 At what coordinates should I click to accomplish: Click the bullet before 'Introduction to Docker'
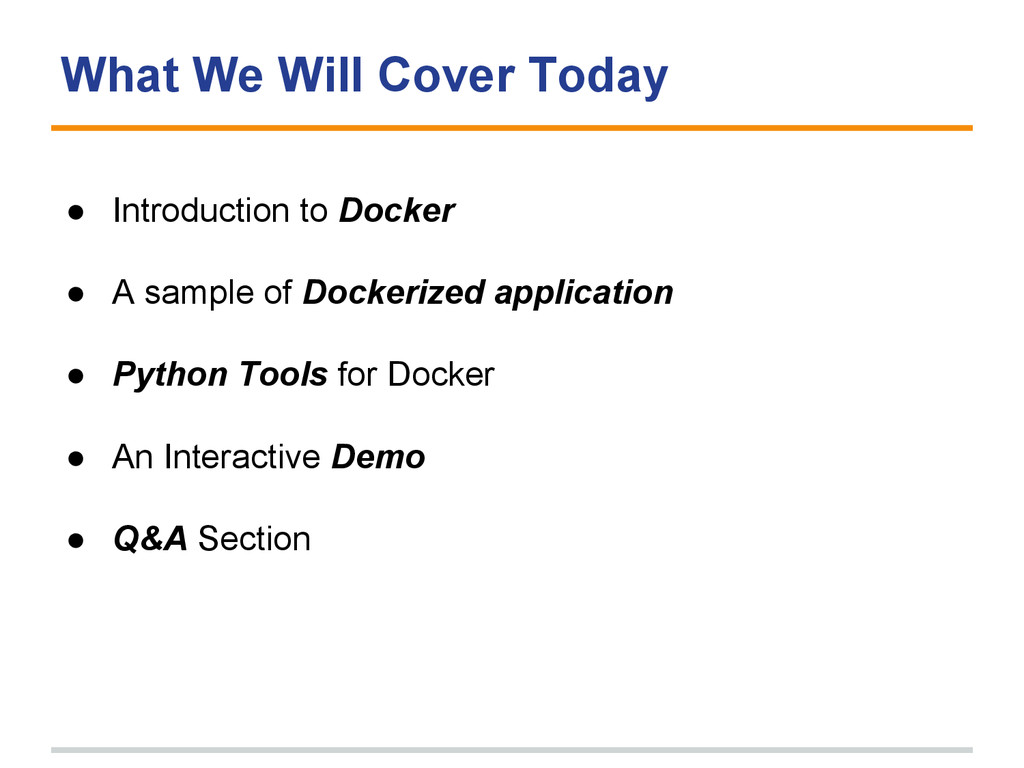[76, 212]
